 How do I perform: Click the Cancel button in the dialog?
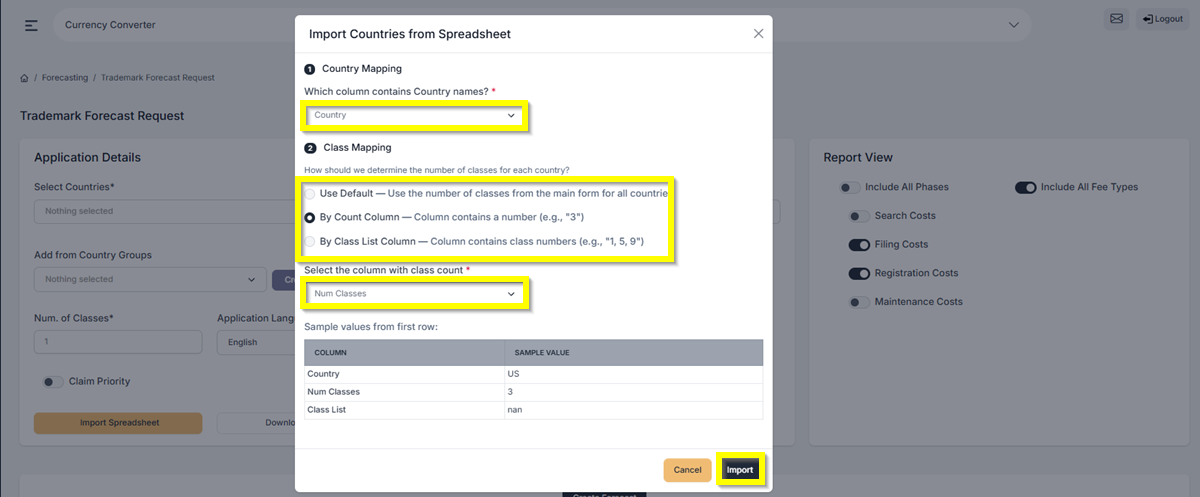click(687, 470)
